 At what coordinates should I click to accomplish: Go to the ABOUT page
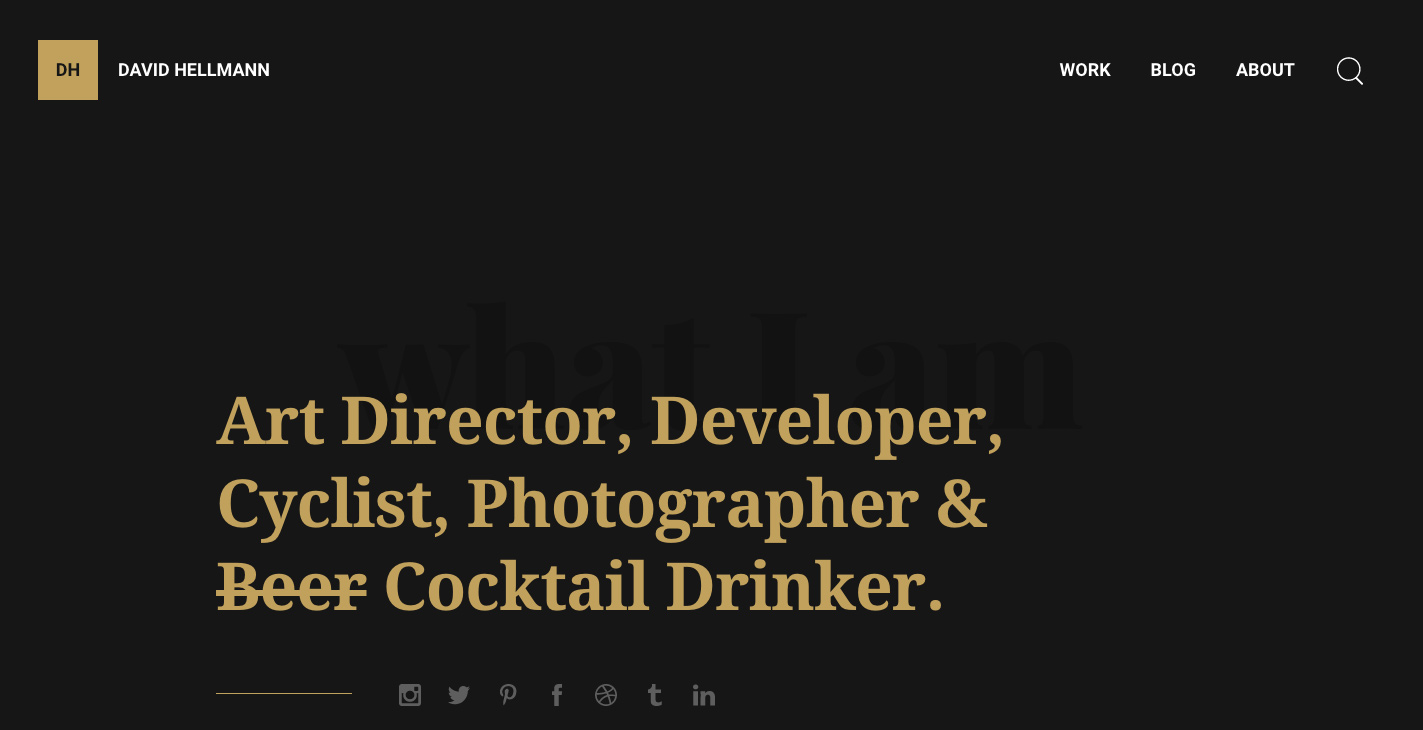(x=1265, y=70)
